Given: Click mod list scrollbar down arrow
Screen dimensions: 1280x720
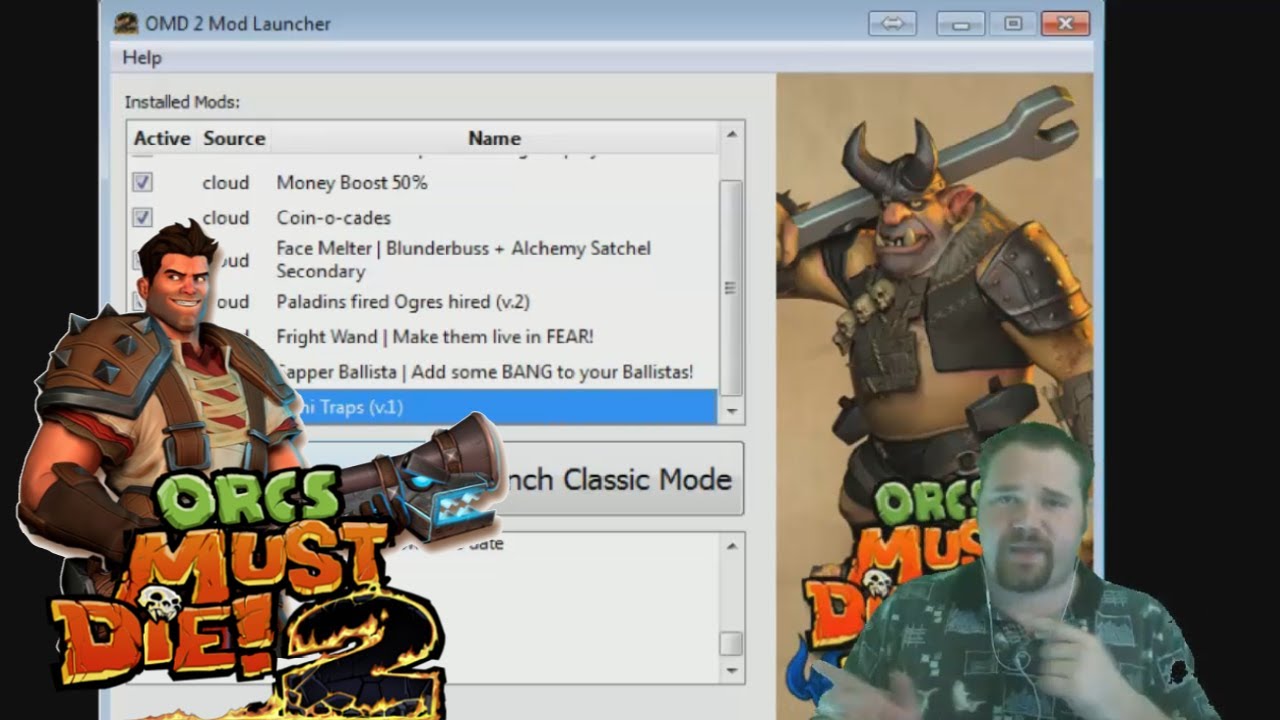Looking at the screenshot, I should tap(732, 411).
